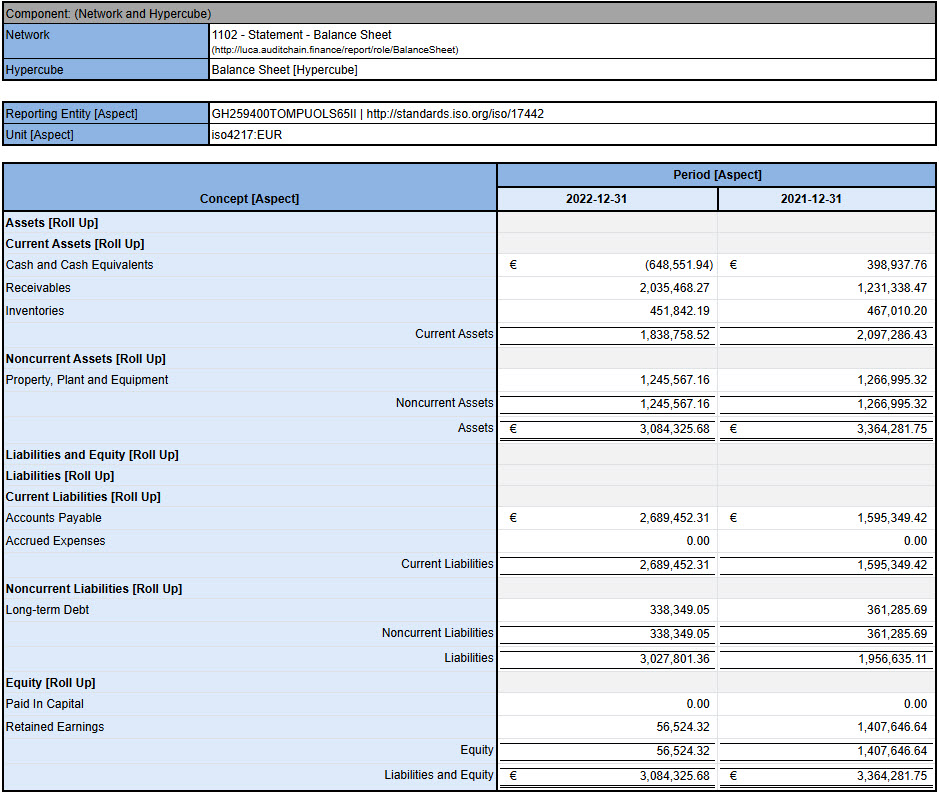Select the 1,956,635.11 Liabilities total
The width and height of the screenshot is (939, 794).
[892, 659]
